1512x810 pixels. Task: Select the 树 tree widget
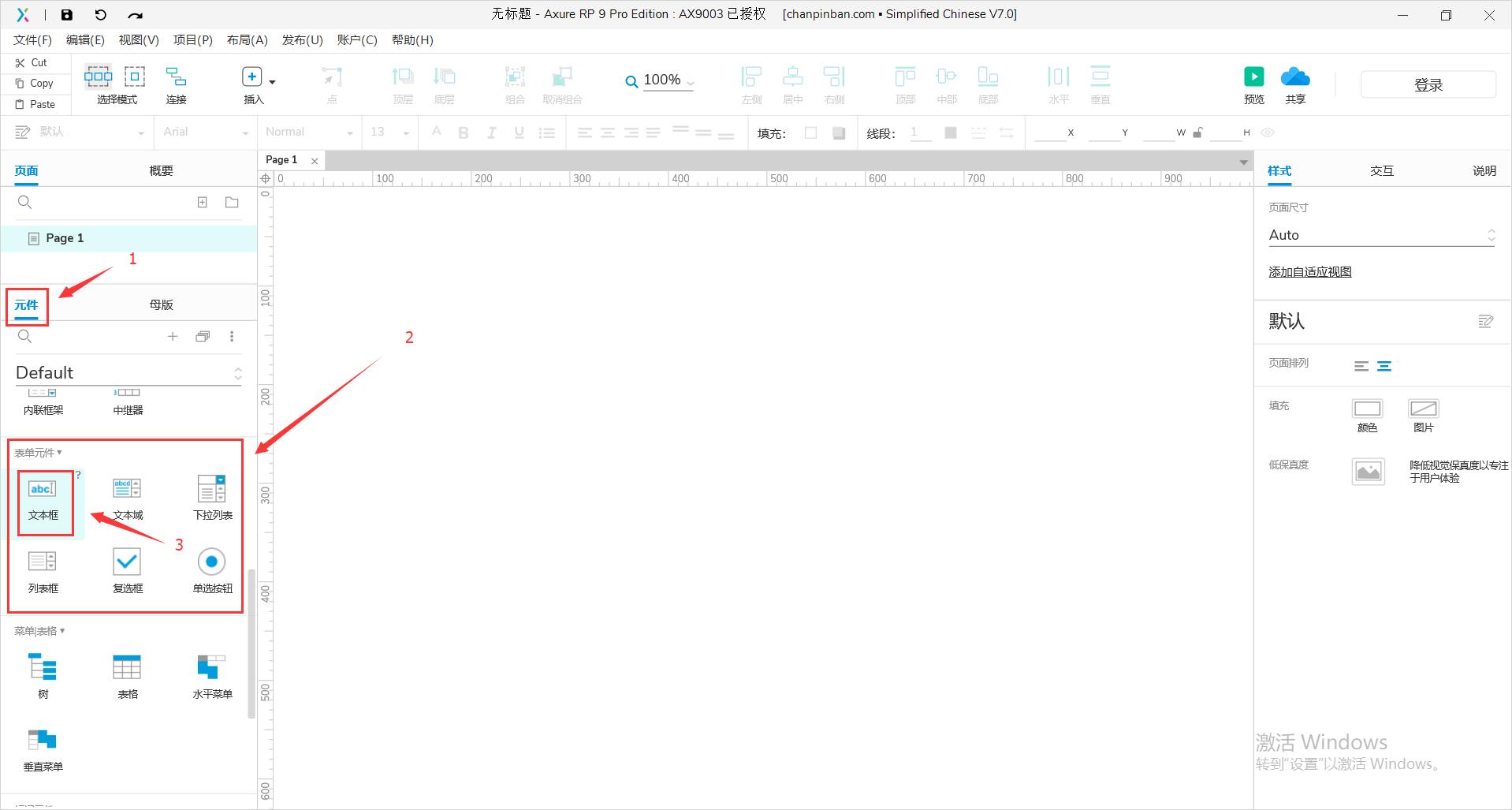[43, 677]
